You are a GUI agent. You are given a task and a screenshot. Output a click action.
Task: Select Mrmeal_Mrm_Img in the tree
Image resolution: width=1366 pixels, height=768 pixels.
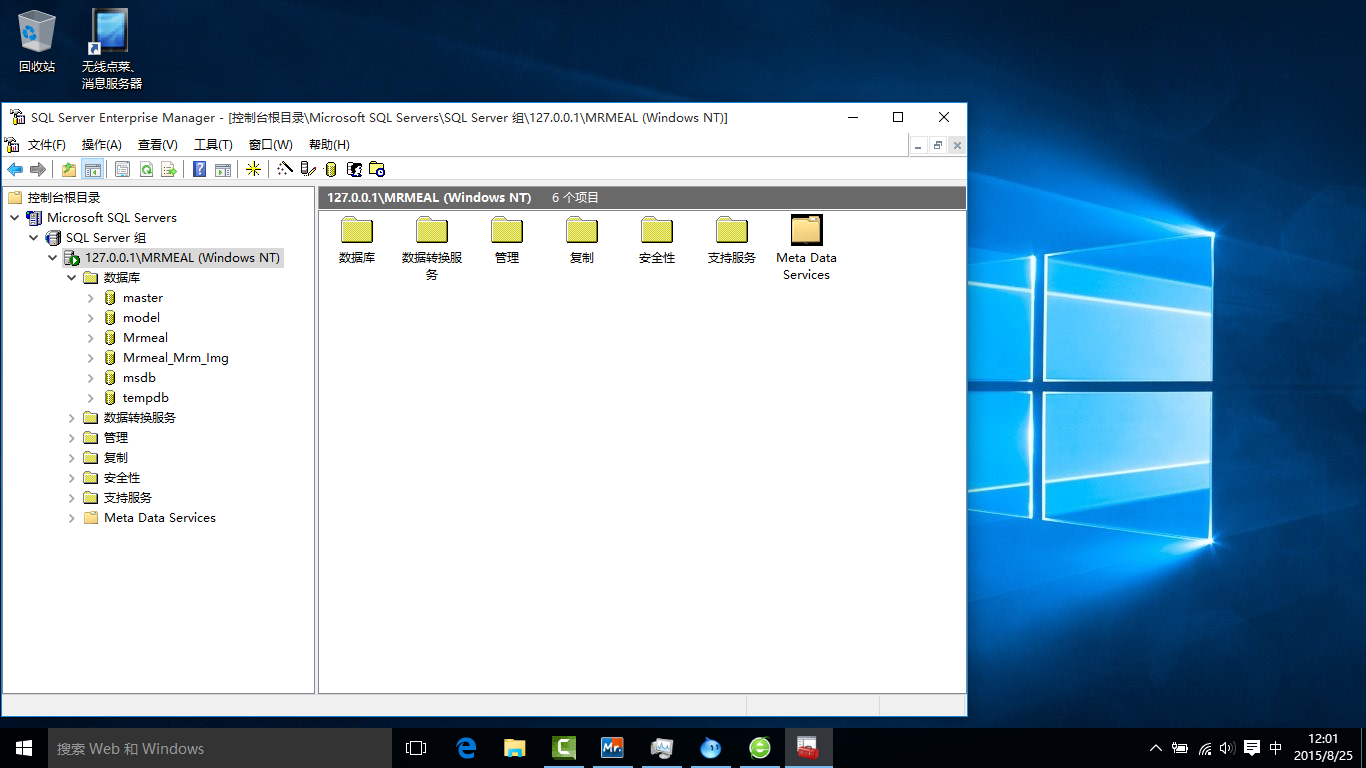click(x=175, y=358)
